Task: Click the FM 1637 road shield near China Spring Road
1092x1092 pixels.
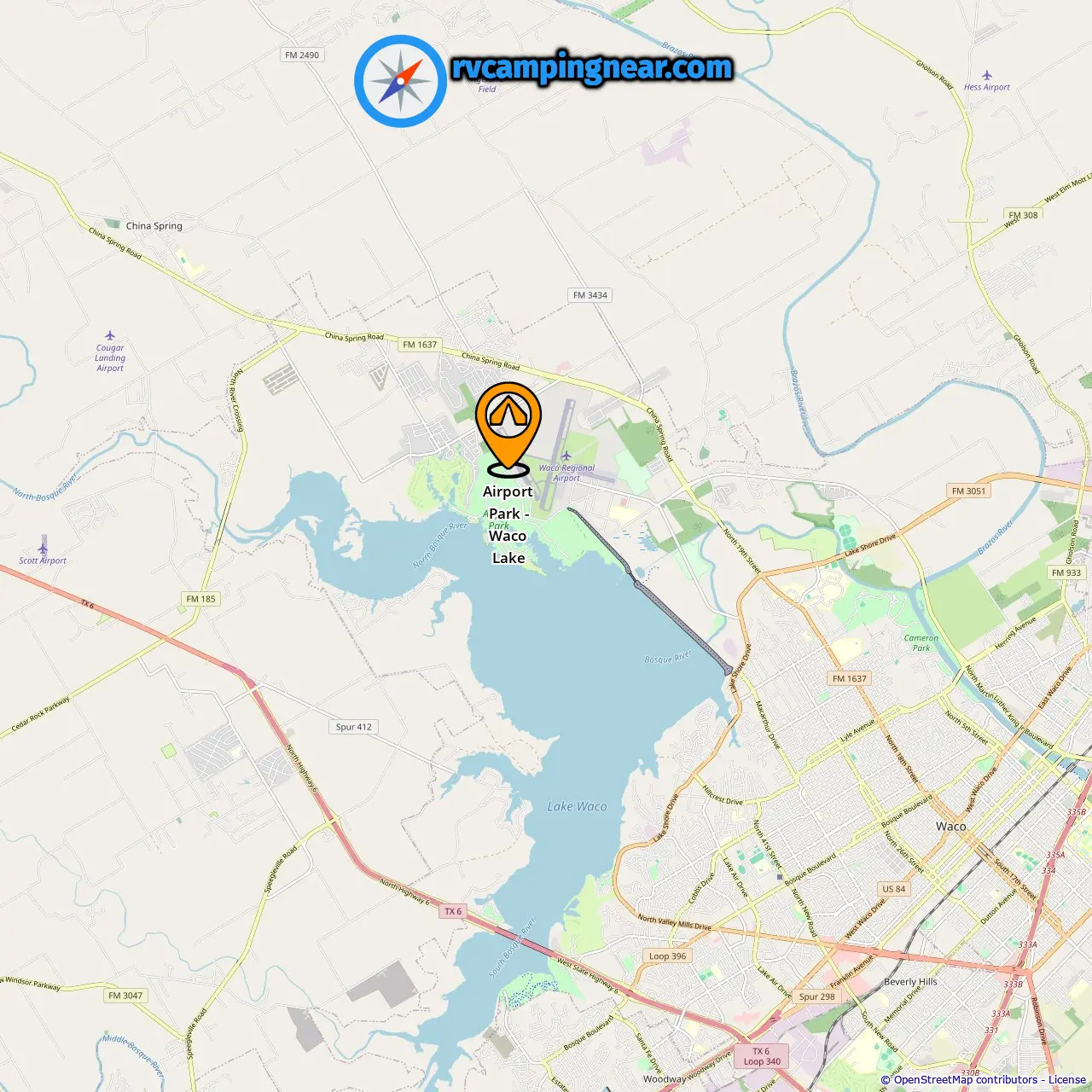Action: (x=420, y=345)
